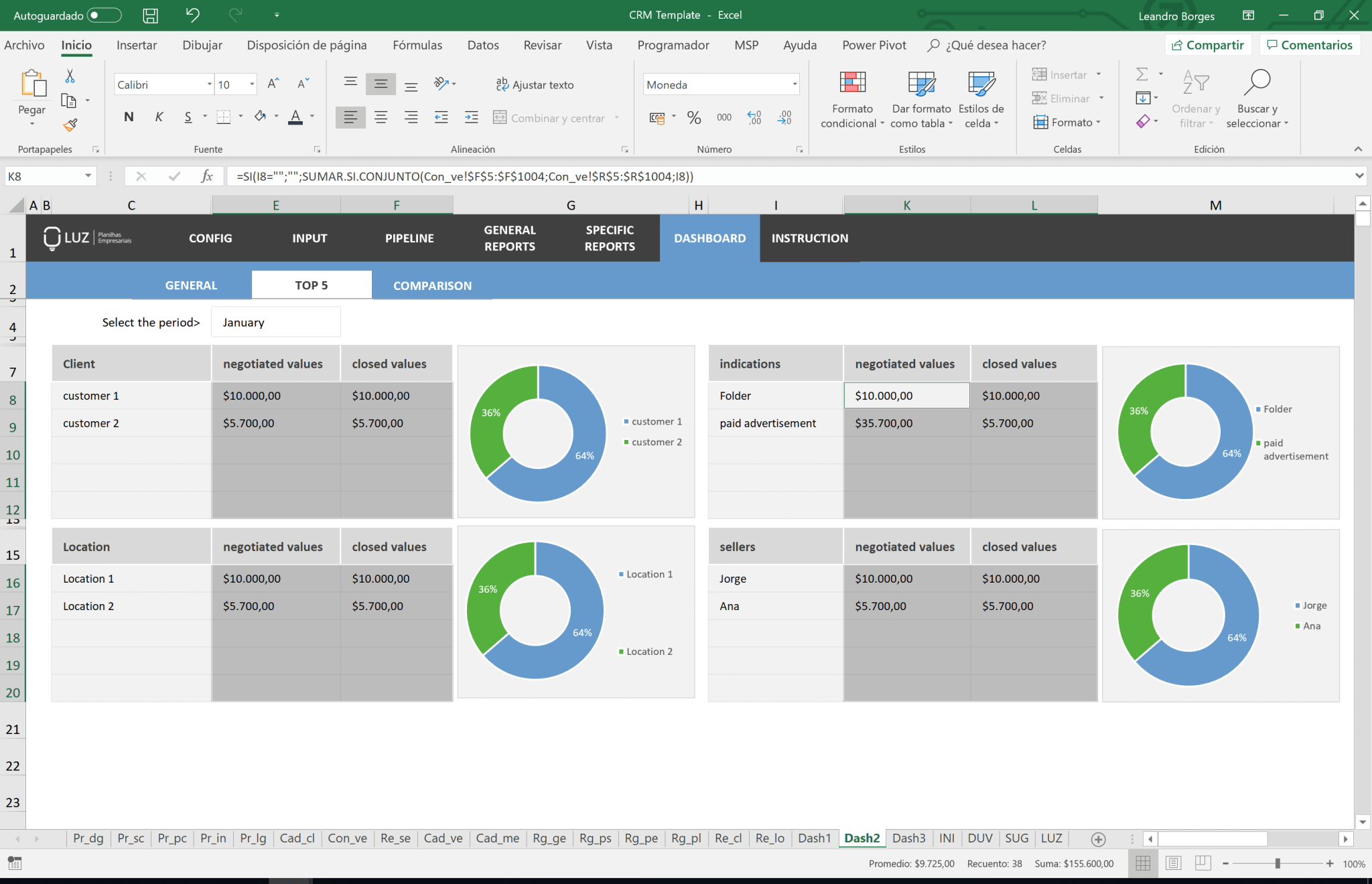Open the Formato condicional menu
Viewport: 1372px width, 884px height.
[851, 98]
